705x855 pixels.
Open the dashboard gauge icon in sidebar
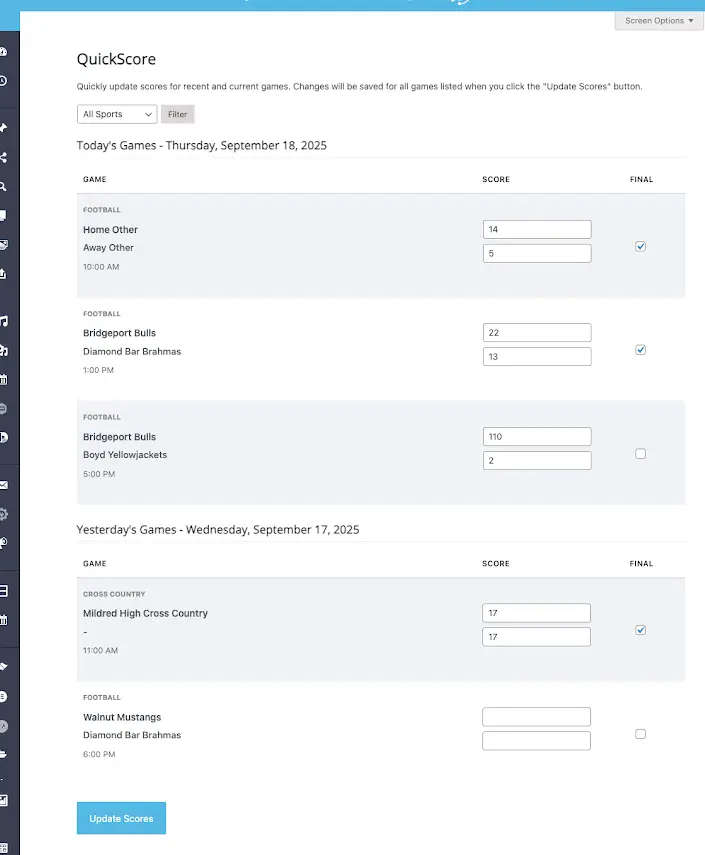[3, 52]
